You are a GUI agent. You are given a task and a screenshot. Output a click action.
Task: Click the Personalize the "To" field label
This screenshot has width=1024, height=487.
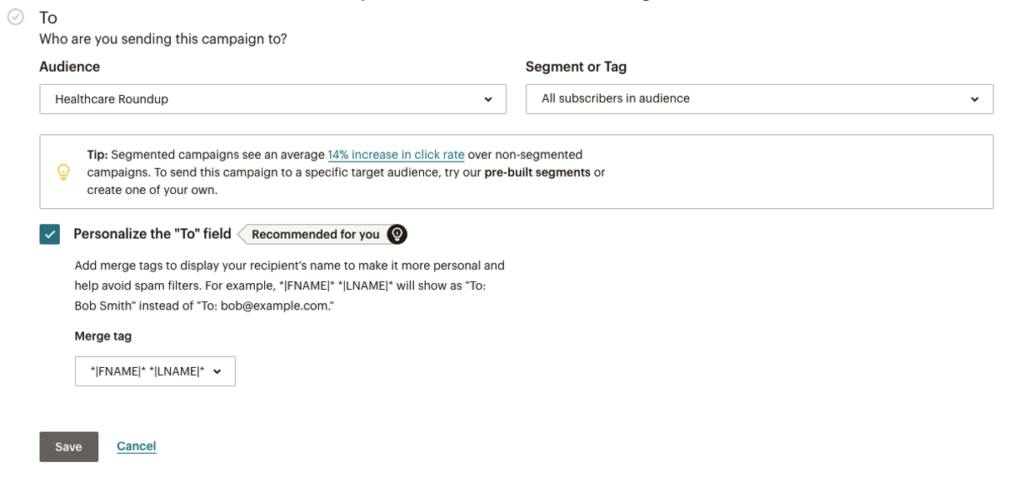coord(152,234)
